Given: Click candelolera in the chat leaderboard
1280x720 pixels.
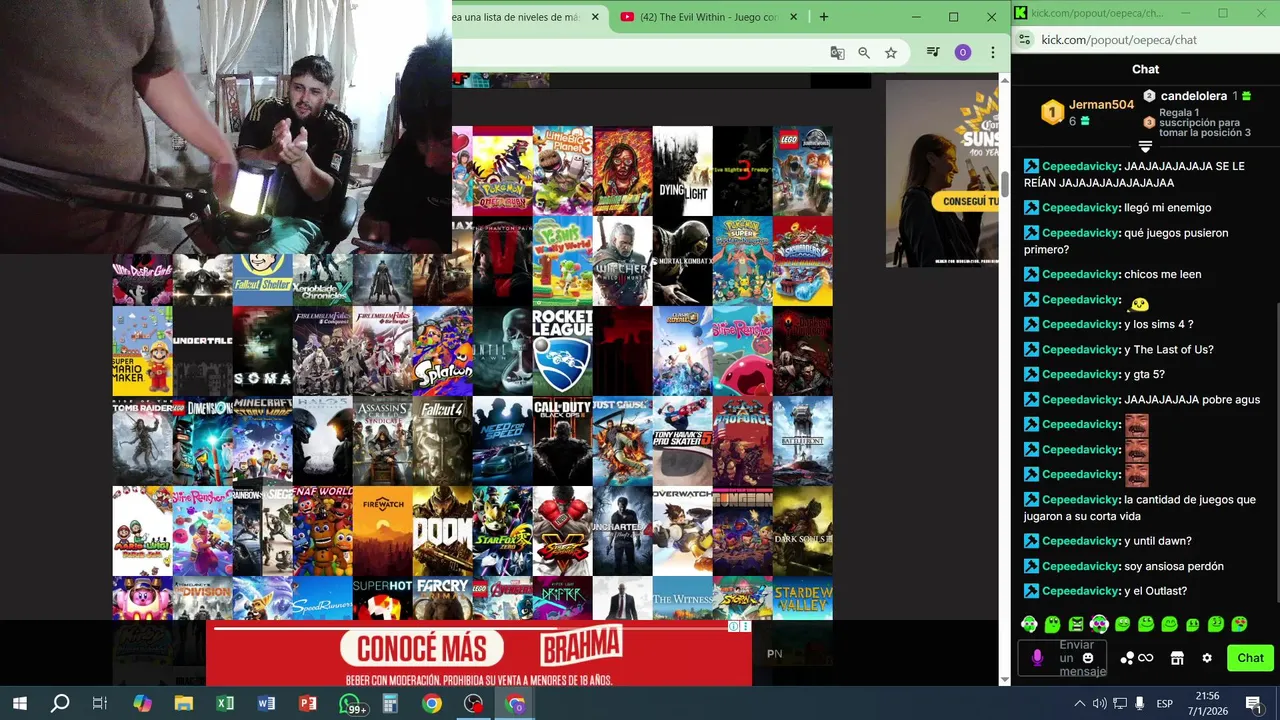Looking at the screenshot, I should (x=1194, y=96).
